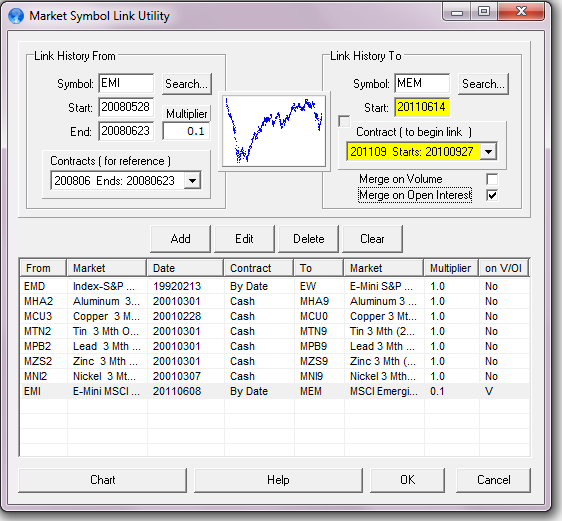
Task: Open Help for the link utility
Action: click(278, 480)
